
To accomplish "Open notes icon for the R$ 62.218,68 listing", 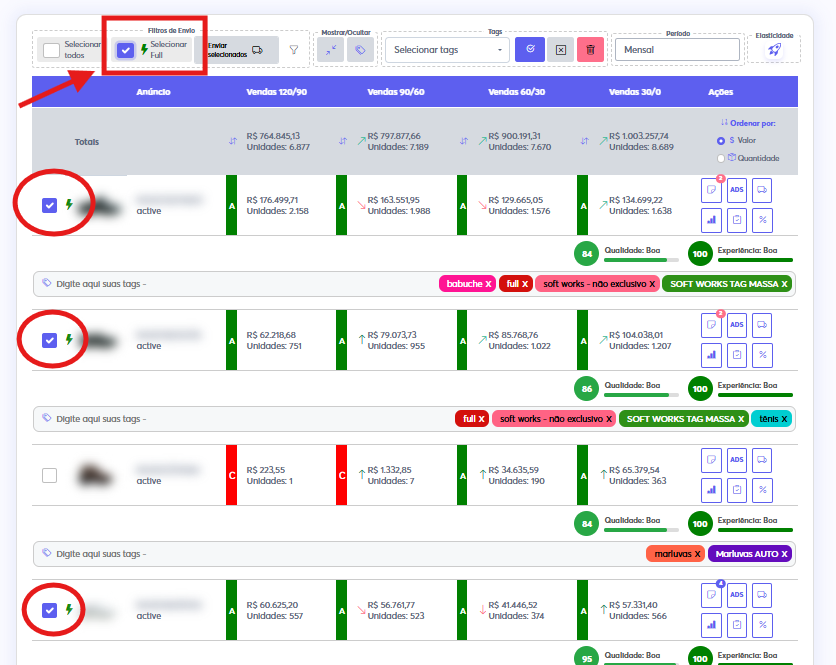I will [x=711, y=325].
